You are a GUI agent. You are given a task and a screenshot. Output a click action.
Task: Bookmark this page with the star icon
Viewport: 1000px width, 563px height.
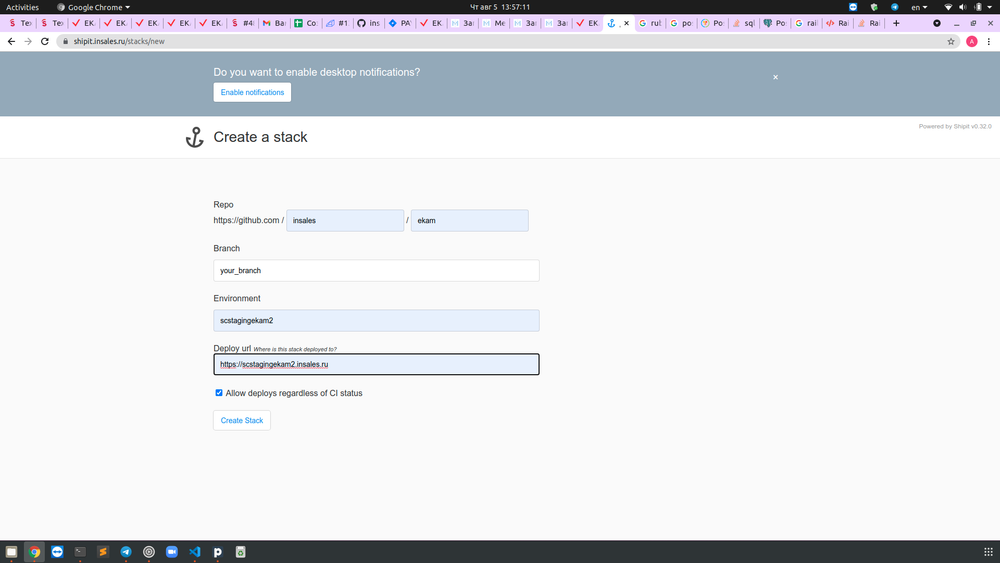pyautogui.click(x=951, y=42)
